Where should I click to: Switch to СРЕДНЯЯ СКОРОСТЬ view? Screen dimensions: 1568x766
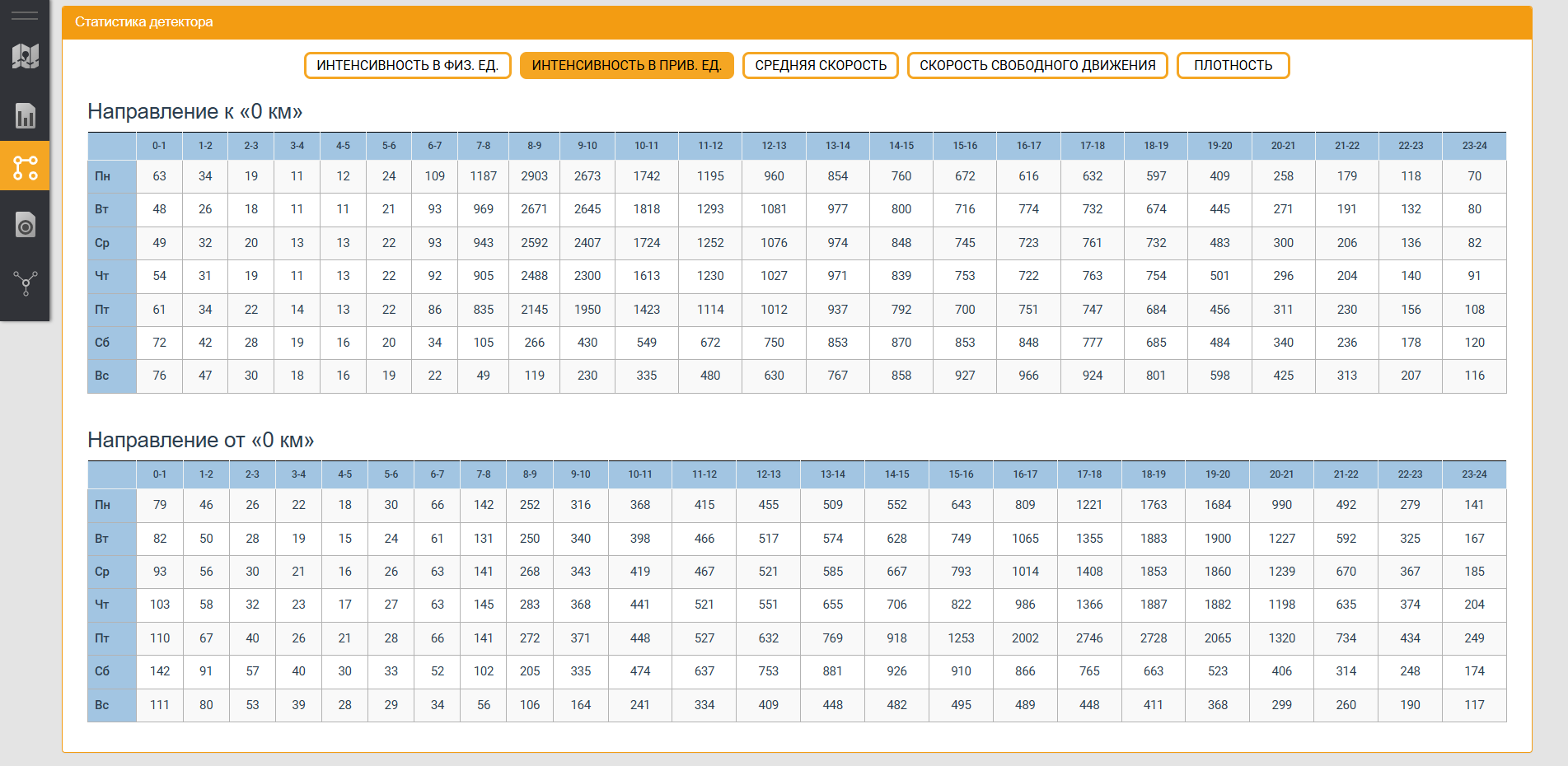click(820, 65)
